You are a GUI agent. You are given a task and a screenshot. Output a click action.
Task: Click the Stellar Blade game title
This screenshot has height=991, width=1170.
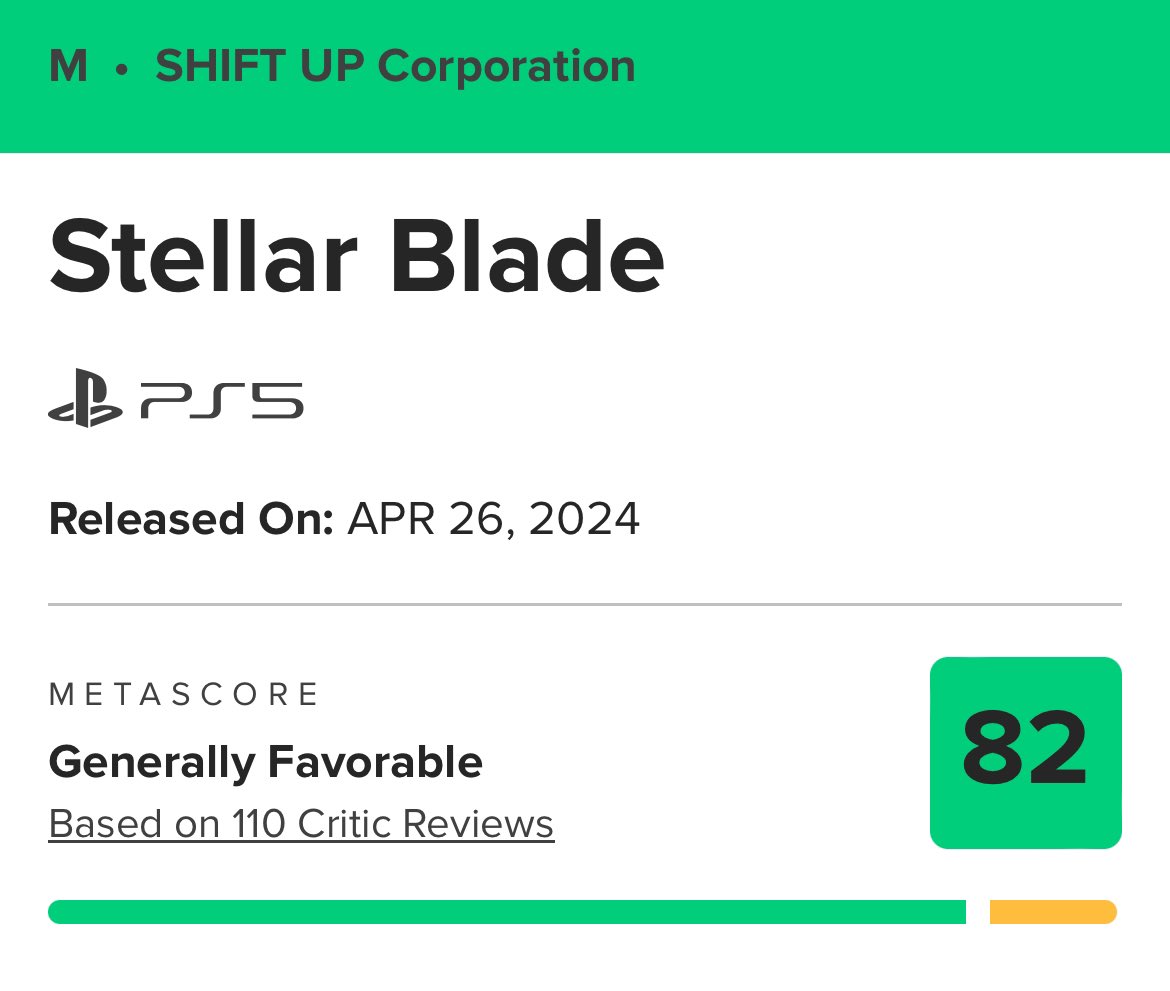tap(356, 257)
